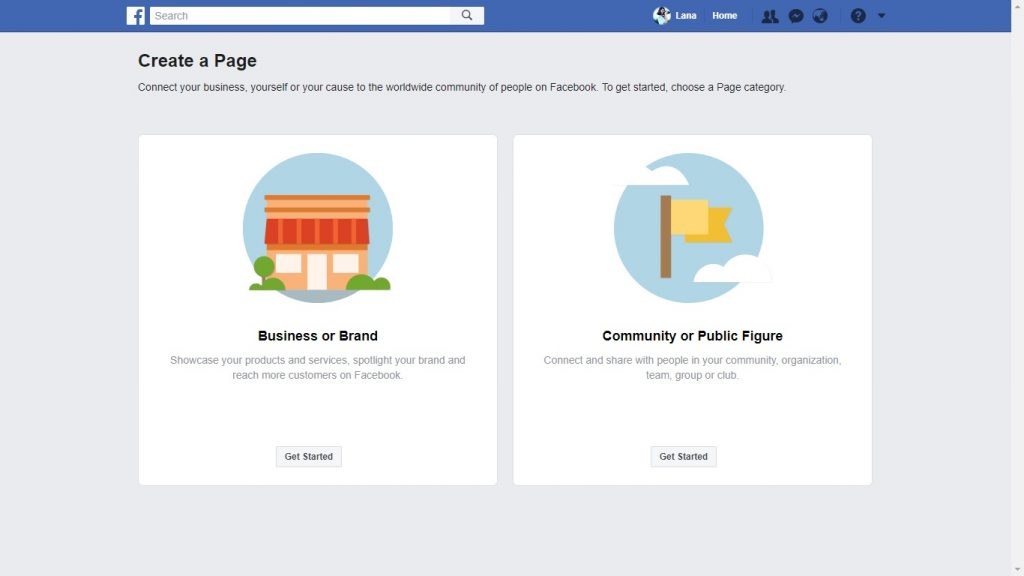Open the Lana profile name link
This screenshot has width=1024, height=576.
[x=686, y=16]
